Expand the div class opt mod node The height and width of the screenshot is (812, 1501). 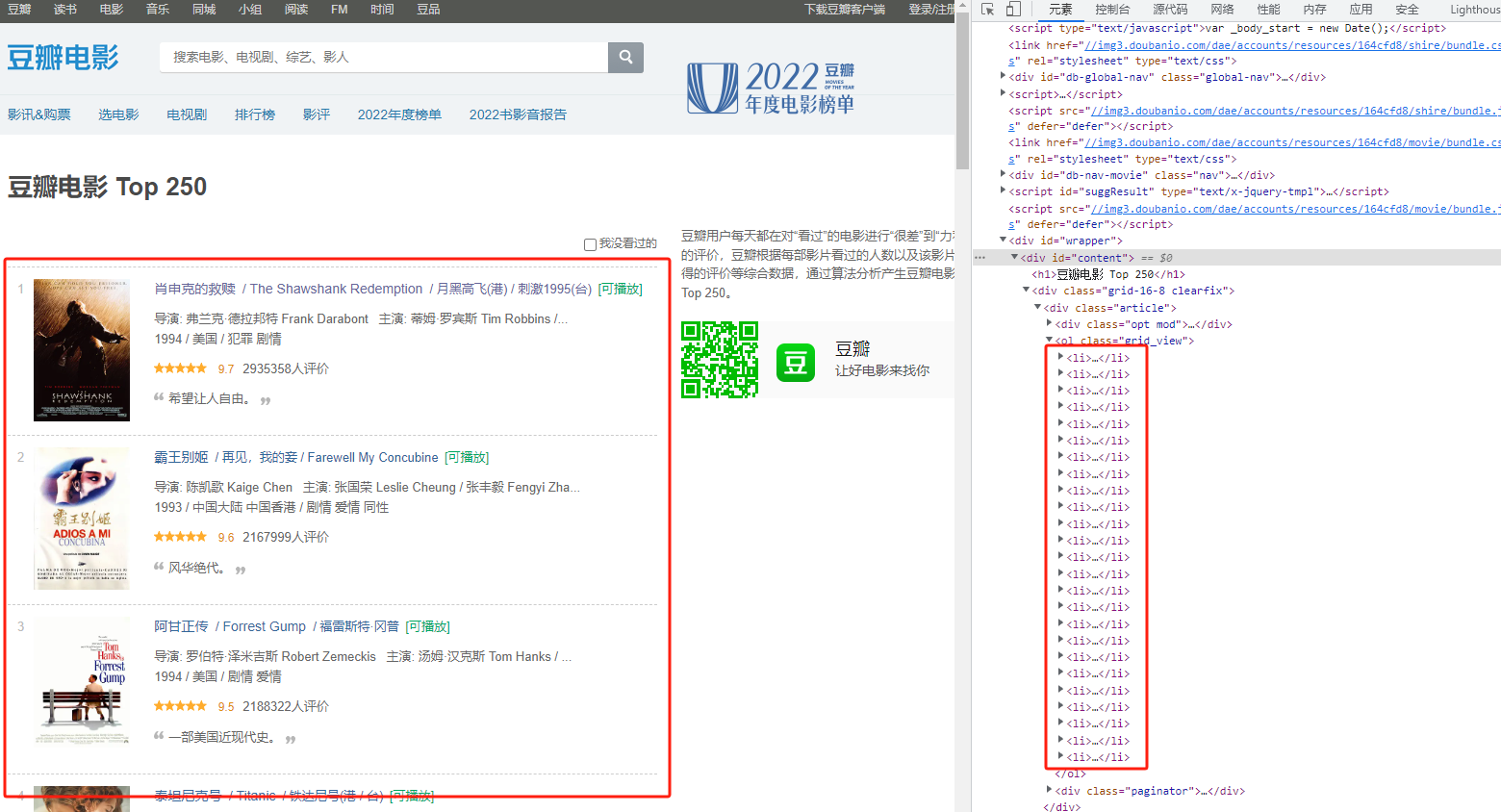click(1050, 323)
